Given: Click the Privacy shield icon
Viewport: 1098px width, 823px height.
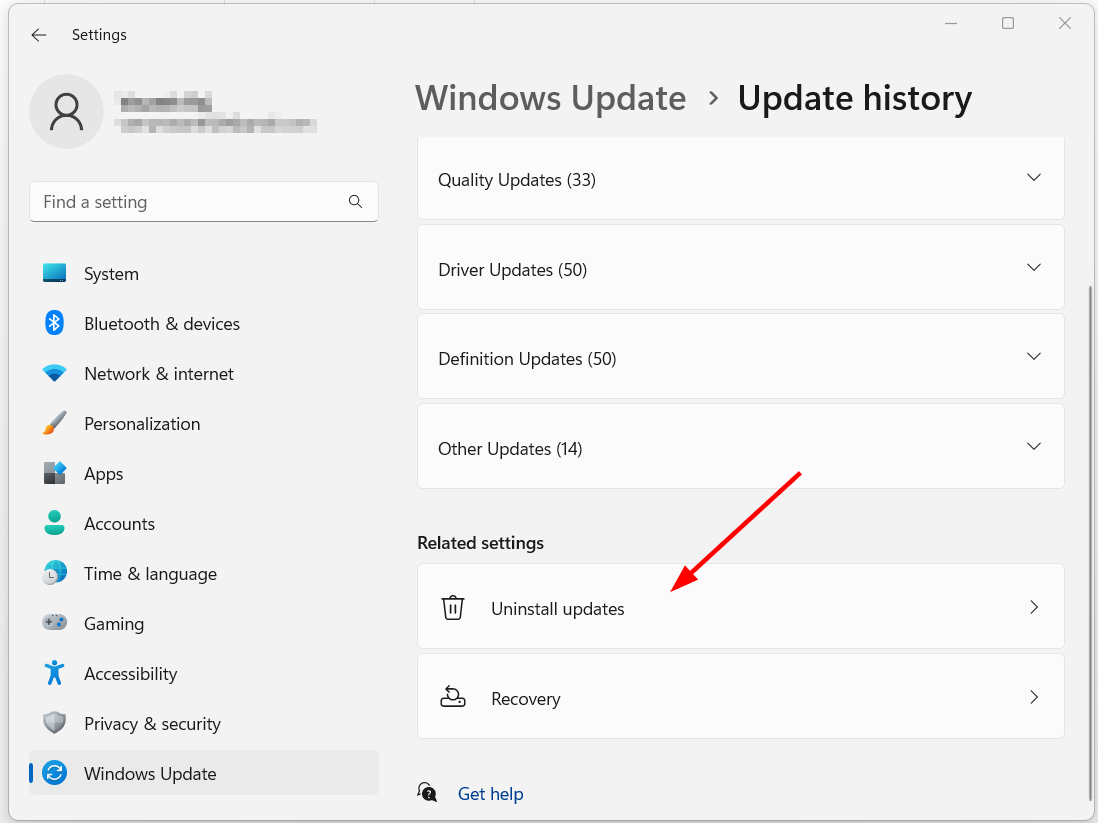Looking at the screenshot, I should 55,723.
